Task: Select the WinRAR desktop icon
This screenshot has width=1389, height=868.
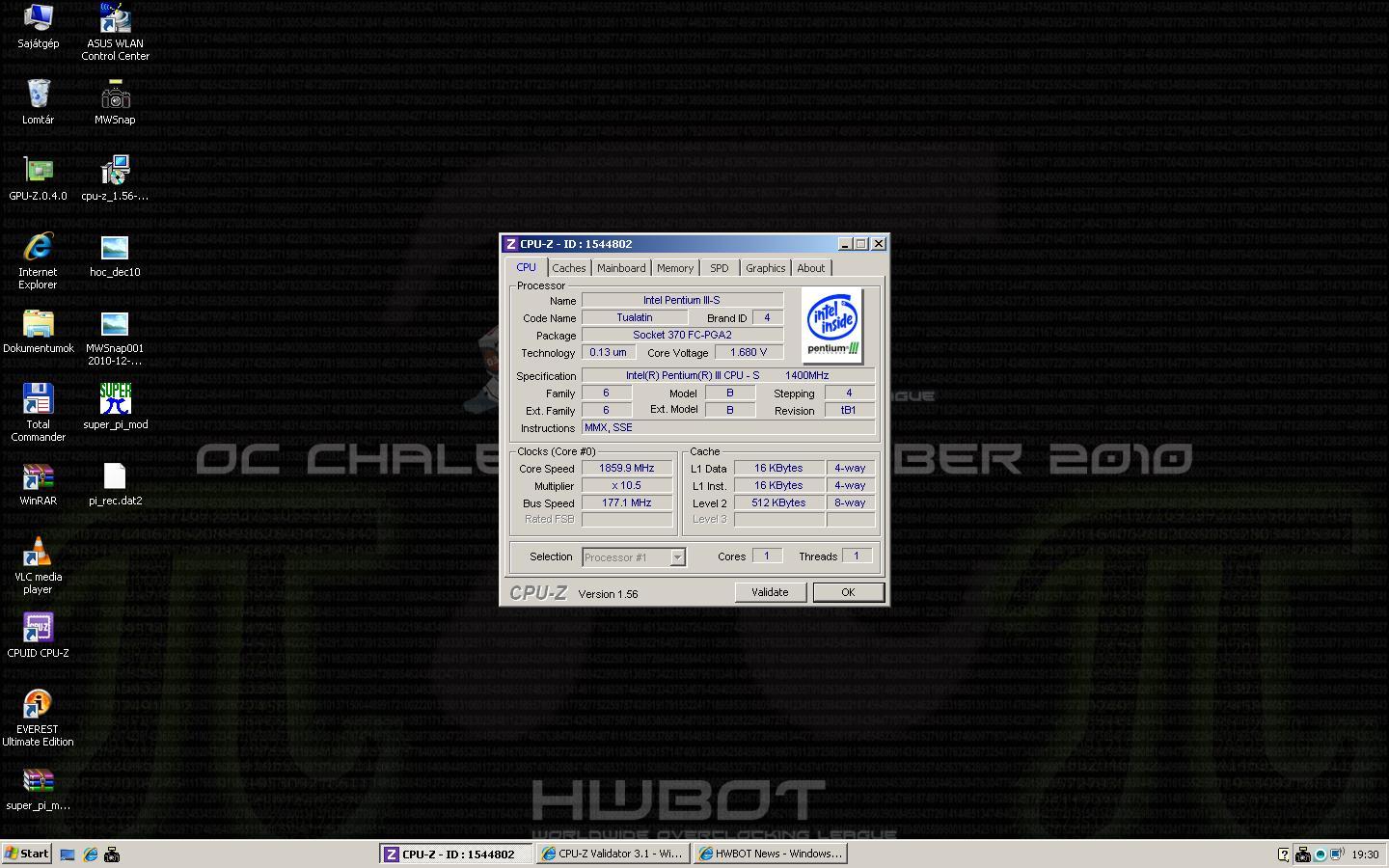Action: (x=38, y=483)
